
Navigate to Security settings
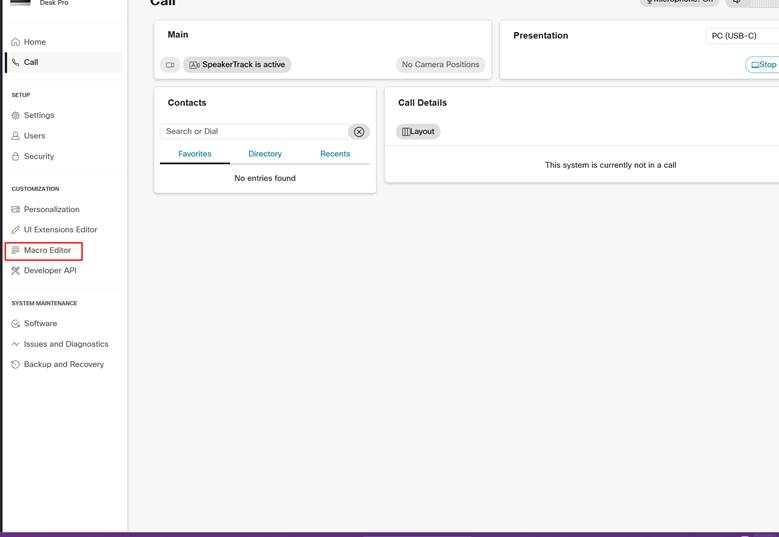(x=38, y=156)
